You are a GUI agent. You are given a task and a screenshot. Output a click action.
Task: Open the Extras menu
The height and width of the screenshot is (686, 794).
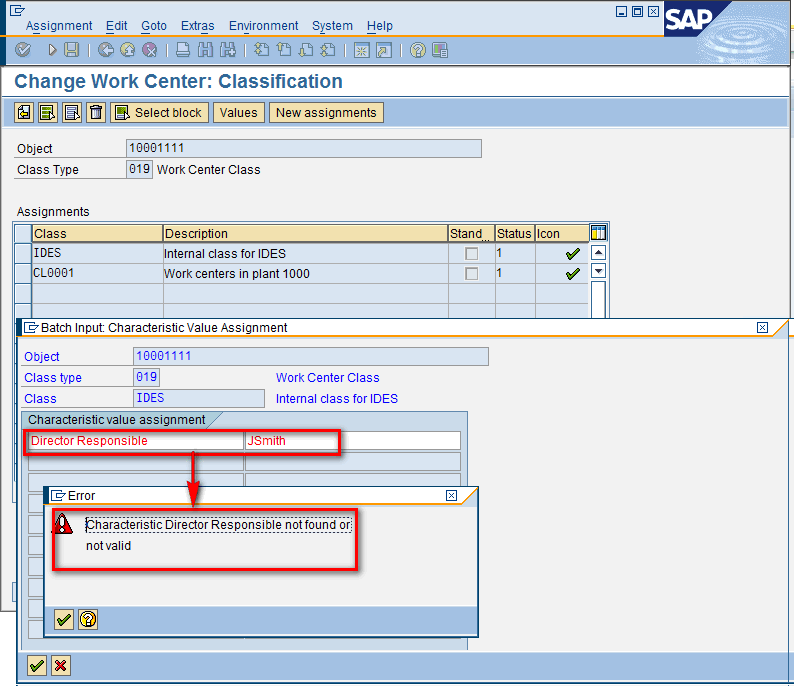[x=198, y=26]
